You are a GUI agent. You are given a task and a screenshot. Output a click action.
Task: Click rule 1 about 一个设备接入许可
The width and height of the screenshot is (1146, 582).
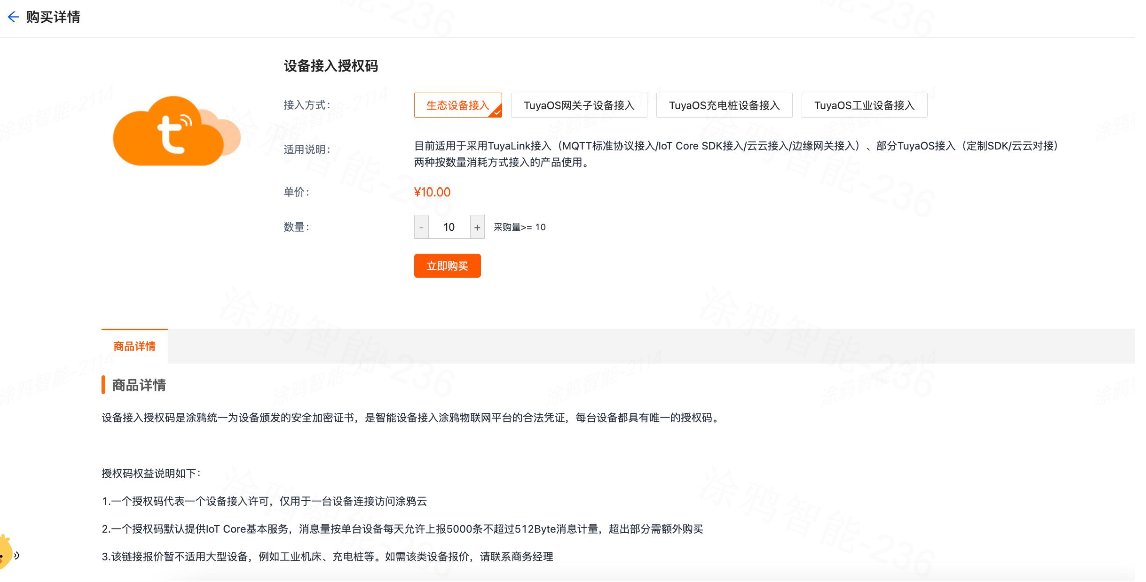[265, 502]
